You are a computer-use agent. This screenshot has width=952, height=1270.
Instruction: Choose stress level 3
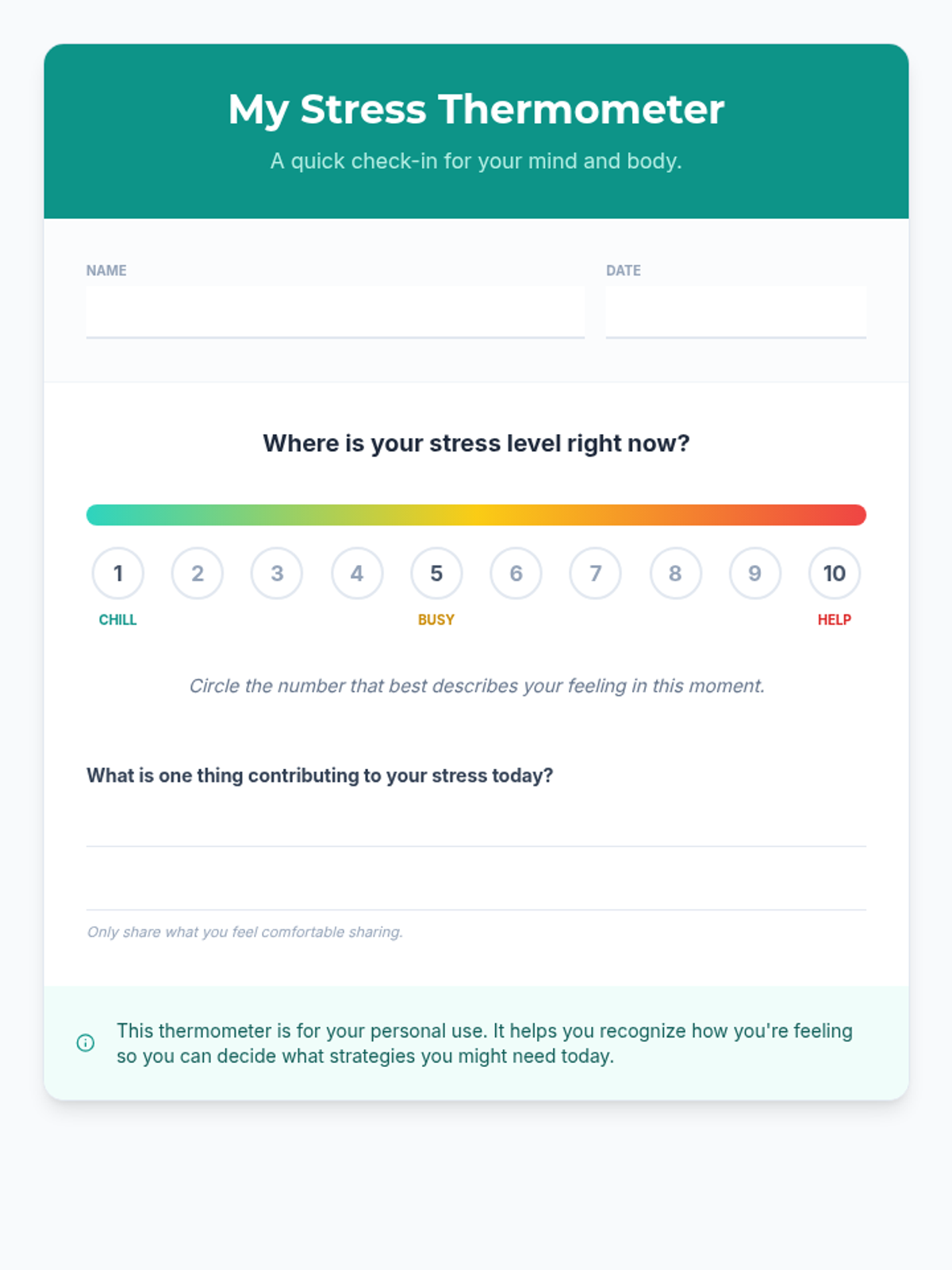coord(277,573)
